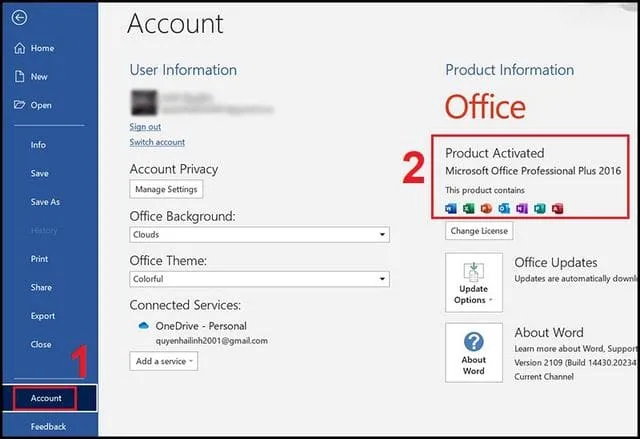The image size is (640, 439).
Task: Open the Export page in sidebar
Action: click(x=43, y=316)
